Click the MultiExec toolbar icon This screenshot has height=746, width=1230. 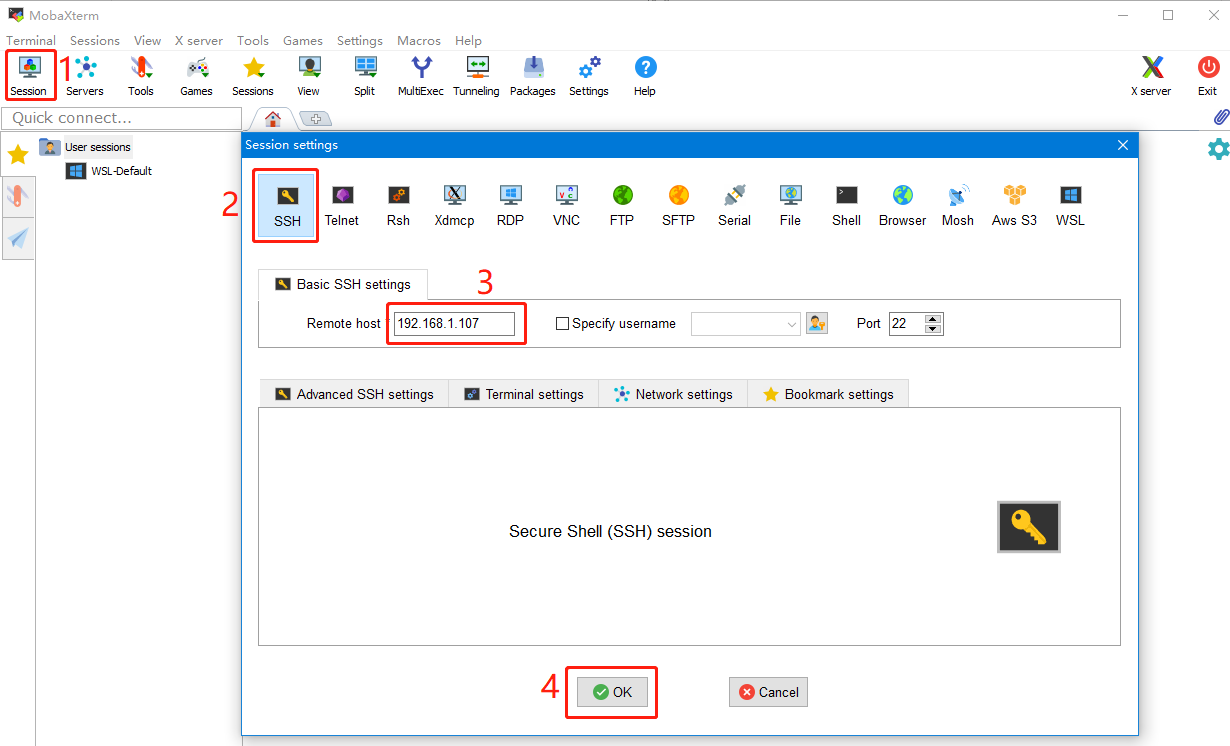coord(420,76)
